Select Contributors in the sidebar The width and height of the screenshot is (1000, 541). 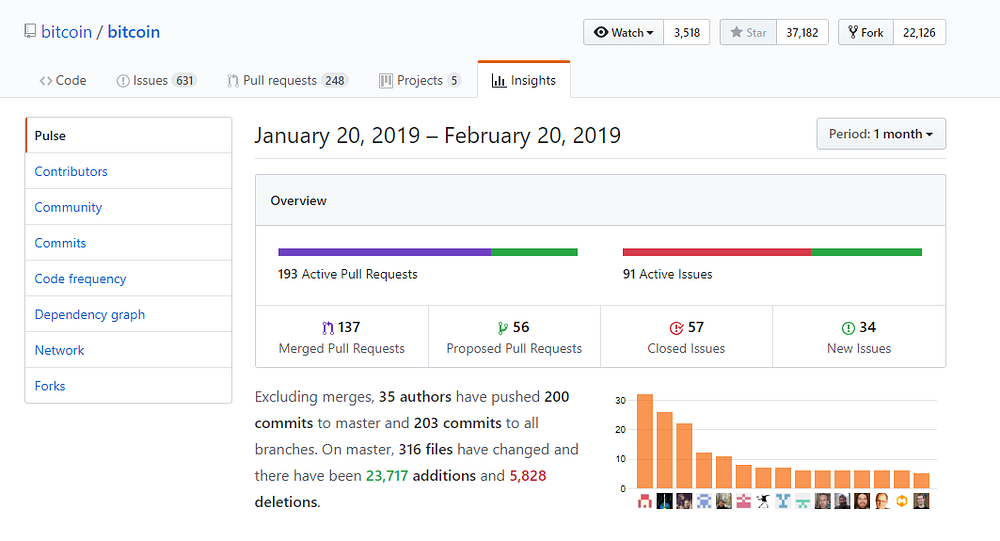pos(71,171)
